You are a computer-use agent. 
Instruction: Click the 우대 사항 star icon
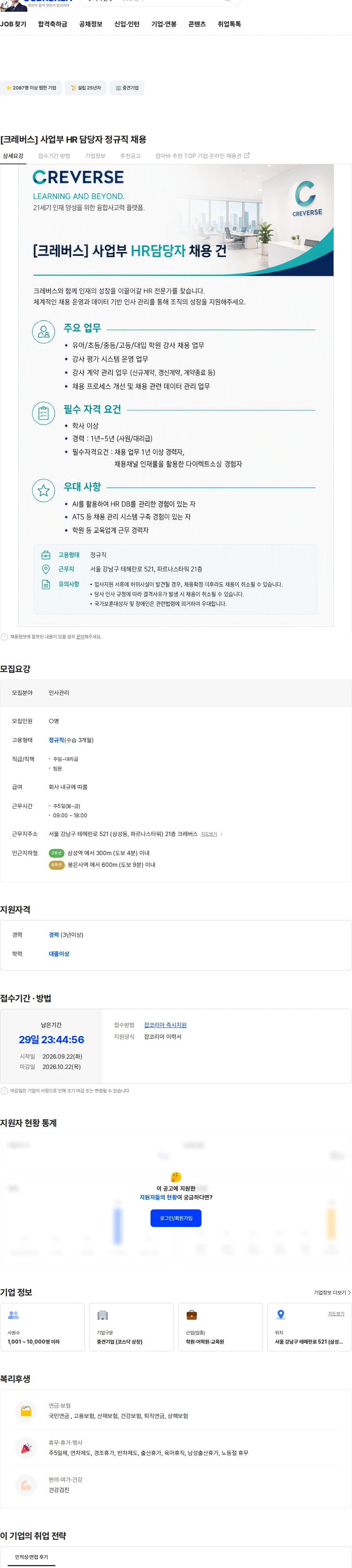(44, 491)
